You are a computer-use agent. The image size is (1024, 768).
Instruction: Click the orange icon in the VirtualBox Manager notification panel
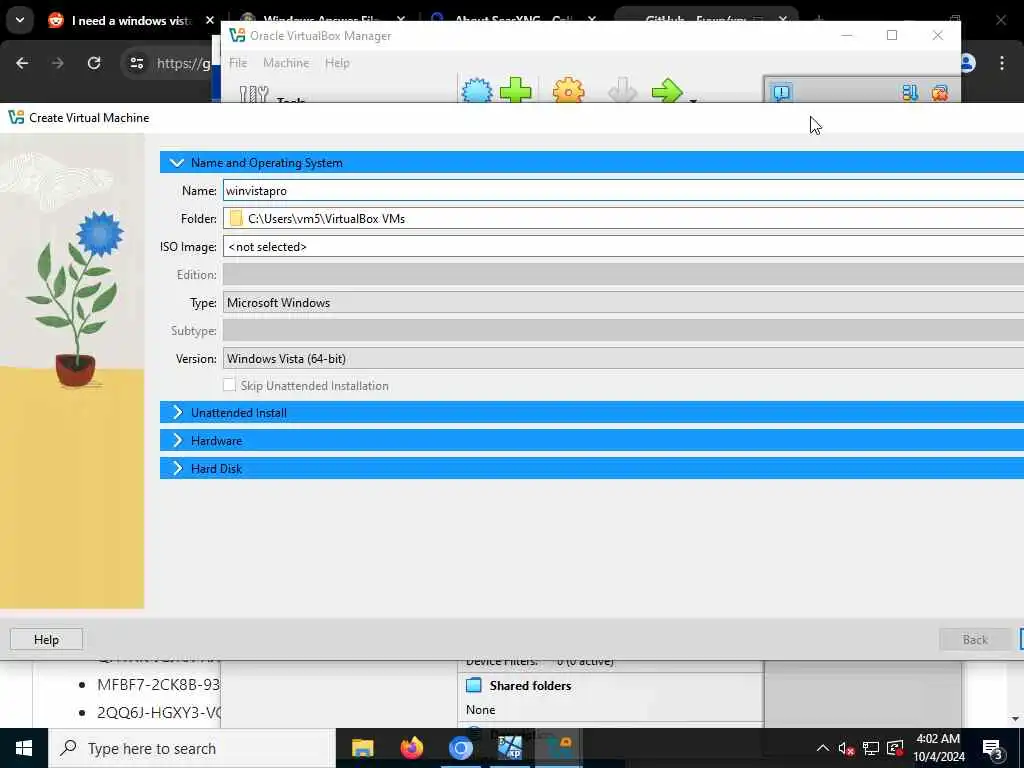(940, 93)
